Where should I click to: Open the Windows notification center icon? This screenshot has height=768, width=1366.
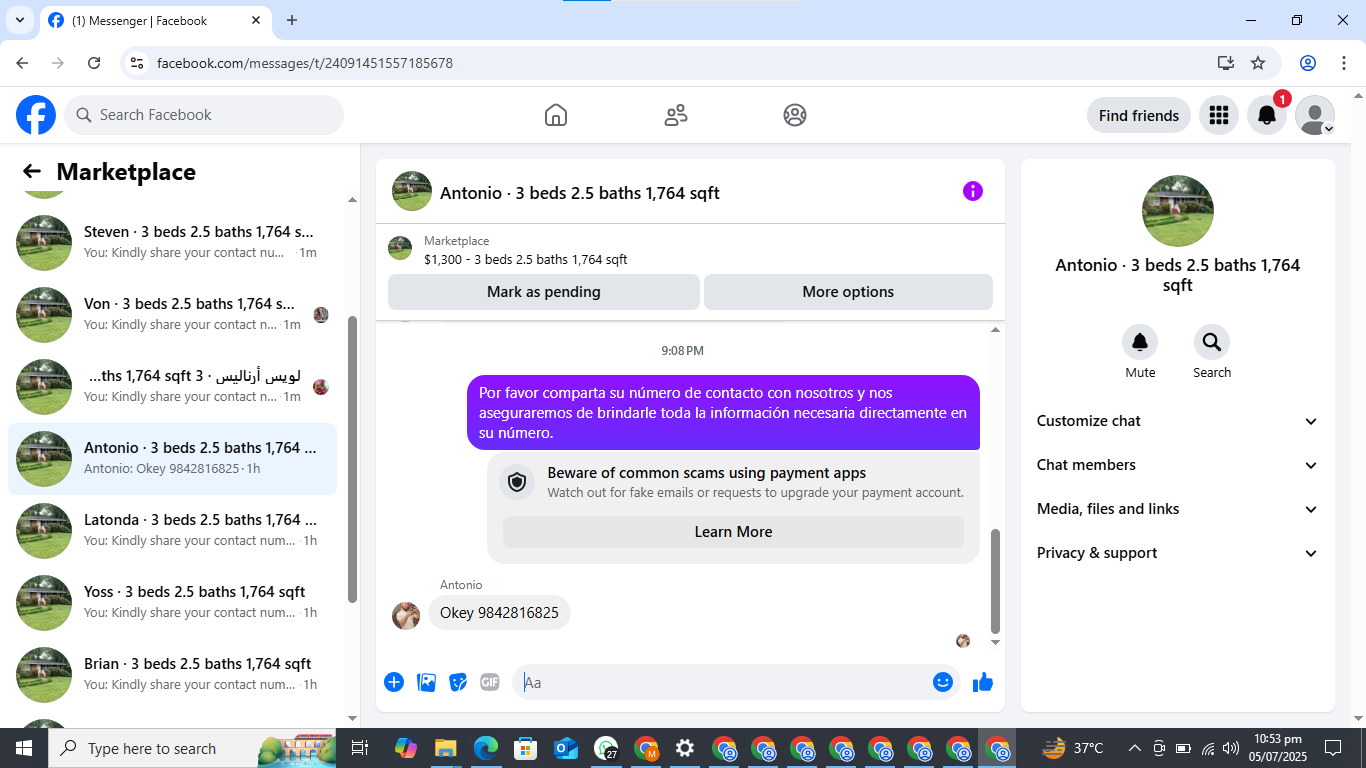click(1333, 748)
